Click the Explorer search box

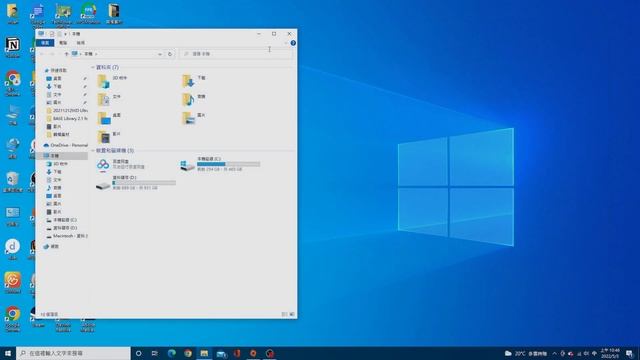point(236,54)
